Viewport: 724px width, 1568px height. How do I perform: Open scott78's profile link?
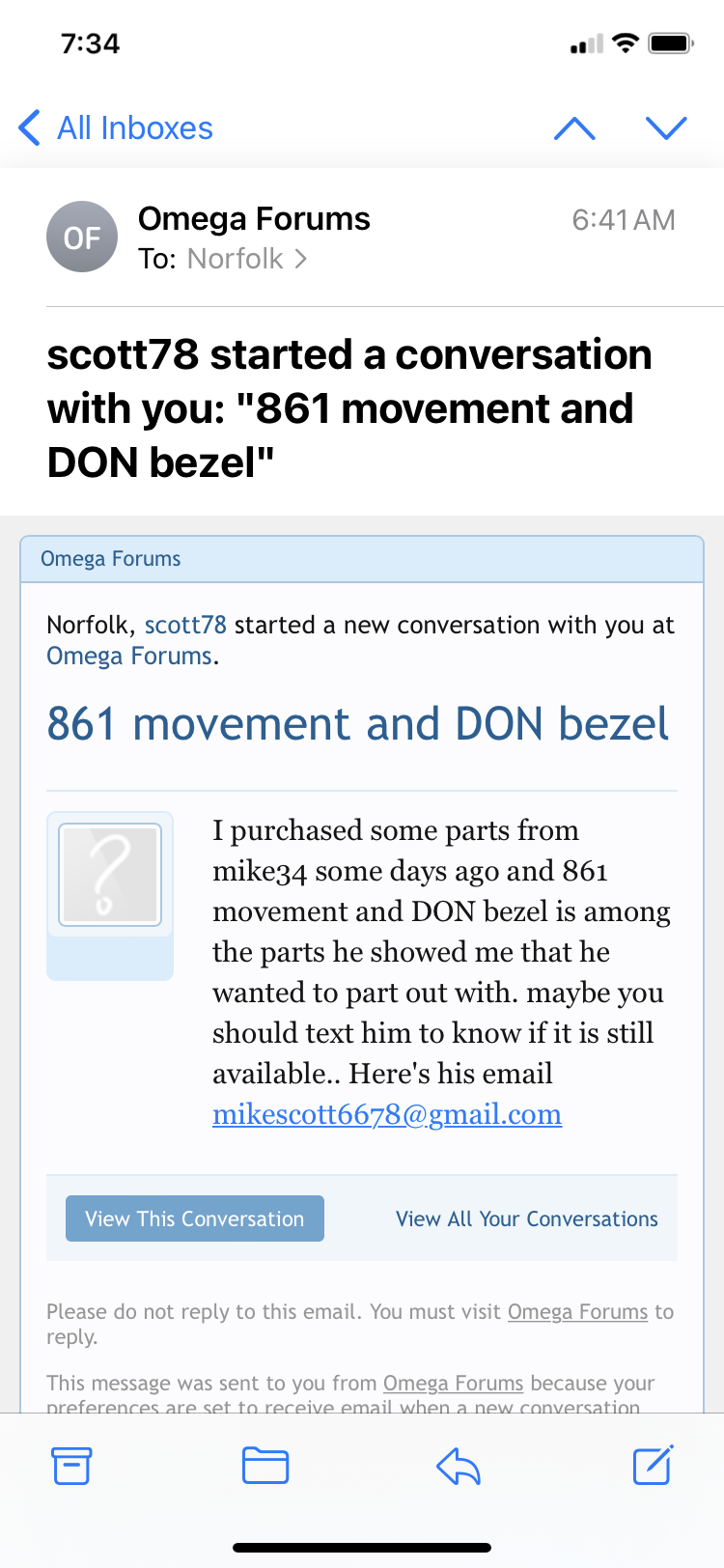pyautogui.click(x=185, y=625)
